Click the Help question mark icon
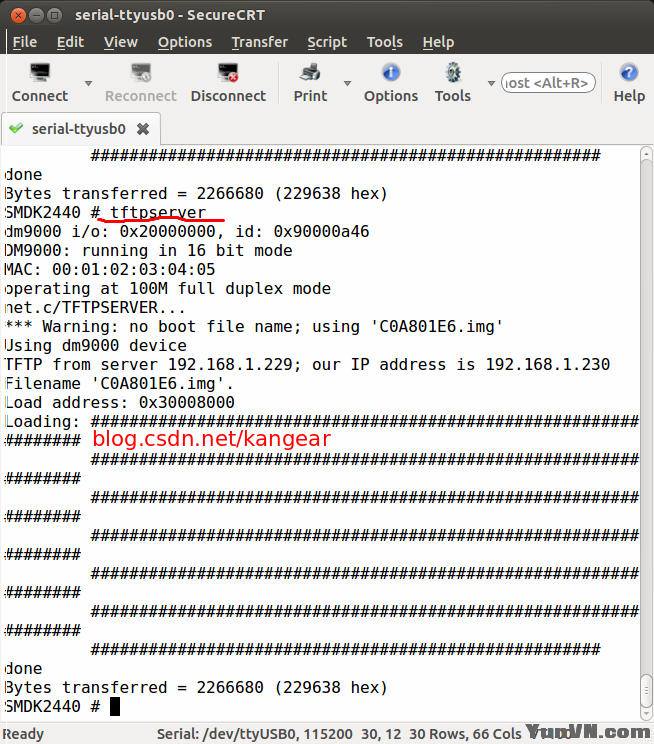This screenshot has height=744, width=654. coord(629,73)
